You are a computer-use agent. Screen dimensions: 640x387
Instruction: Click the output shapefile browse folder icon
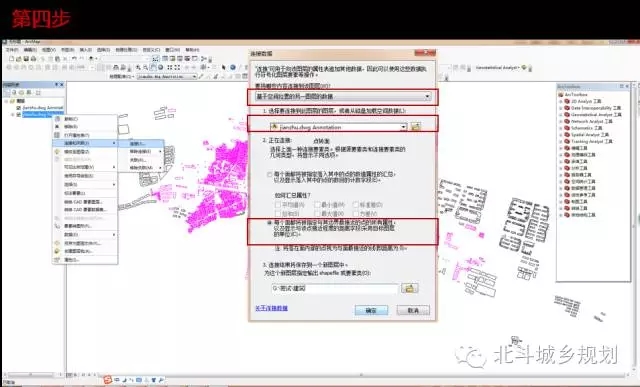(409, 288)
